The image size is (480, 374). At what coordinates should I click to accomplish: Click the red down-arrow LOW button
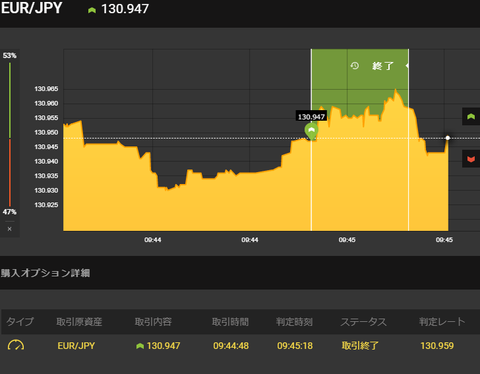coord(471,159)
